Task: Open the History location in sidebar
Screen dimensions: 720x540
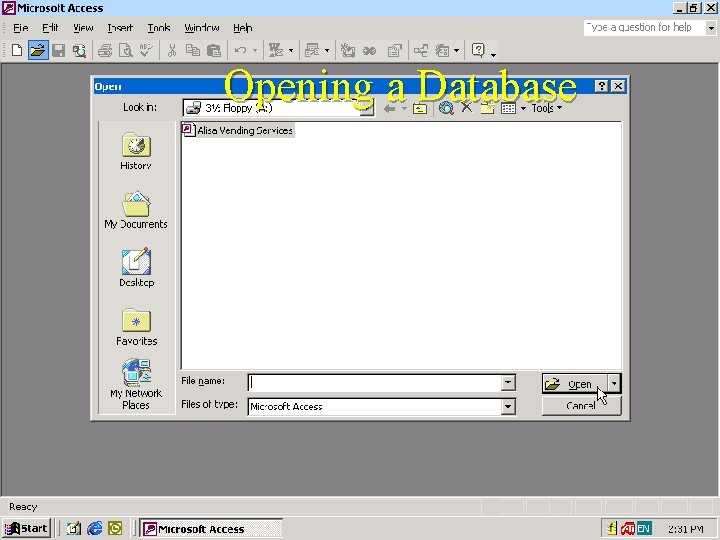Action: pos(136,152)
